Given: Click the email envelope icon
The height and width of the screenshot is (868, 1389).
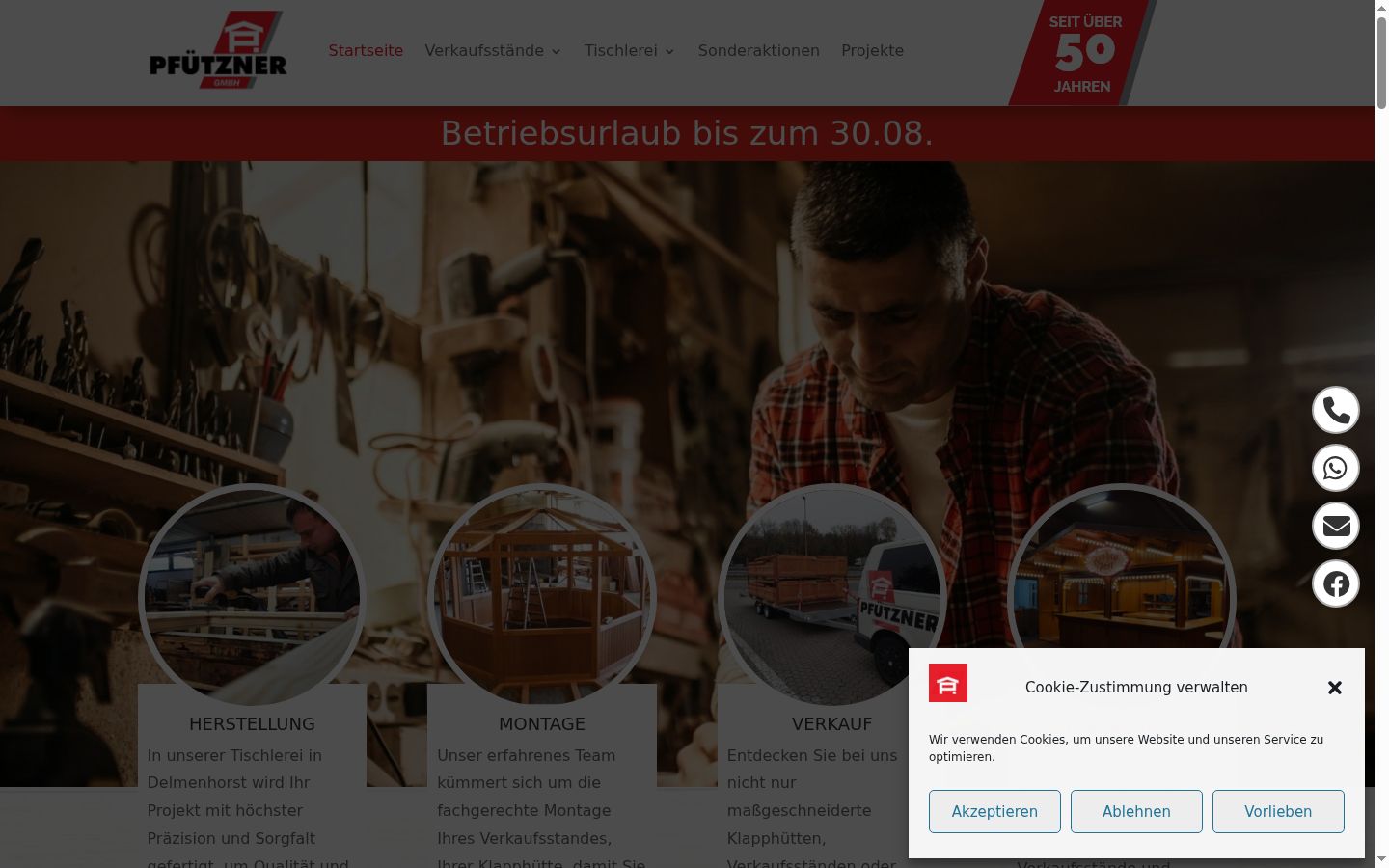Looking at the screenshot, I should [x=1336, y=526].
